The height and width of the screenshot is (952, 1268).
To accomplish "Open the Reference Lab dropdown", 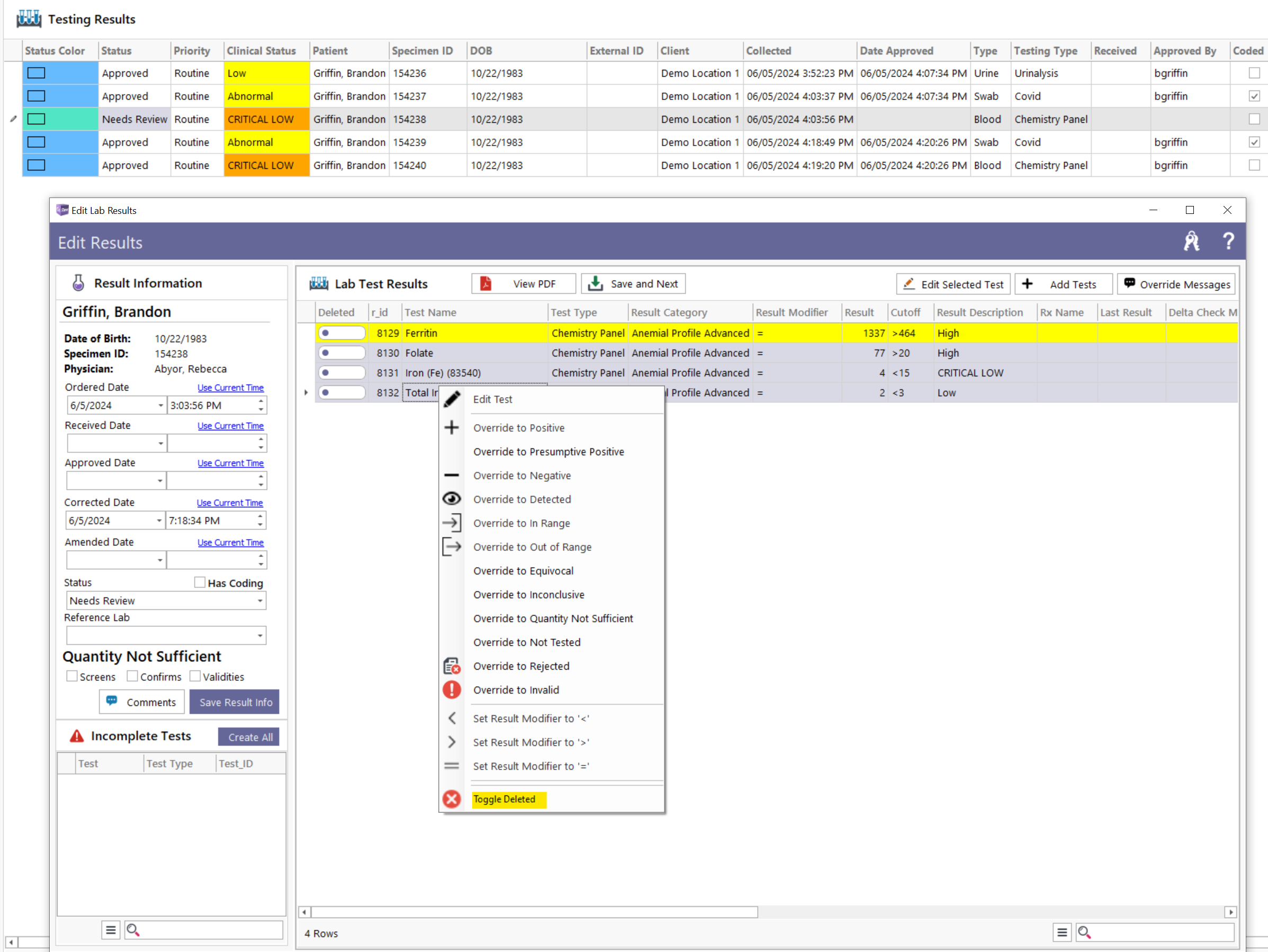I will (260, 635).
